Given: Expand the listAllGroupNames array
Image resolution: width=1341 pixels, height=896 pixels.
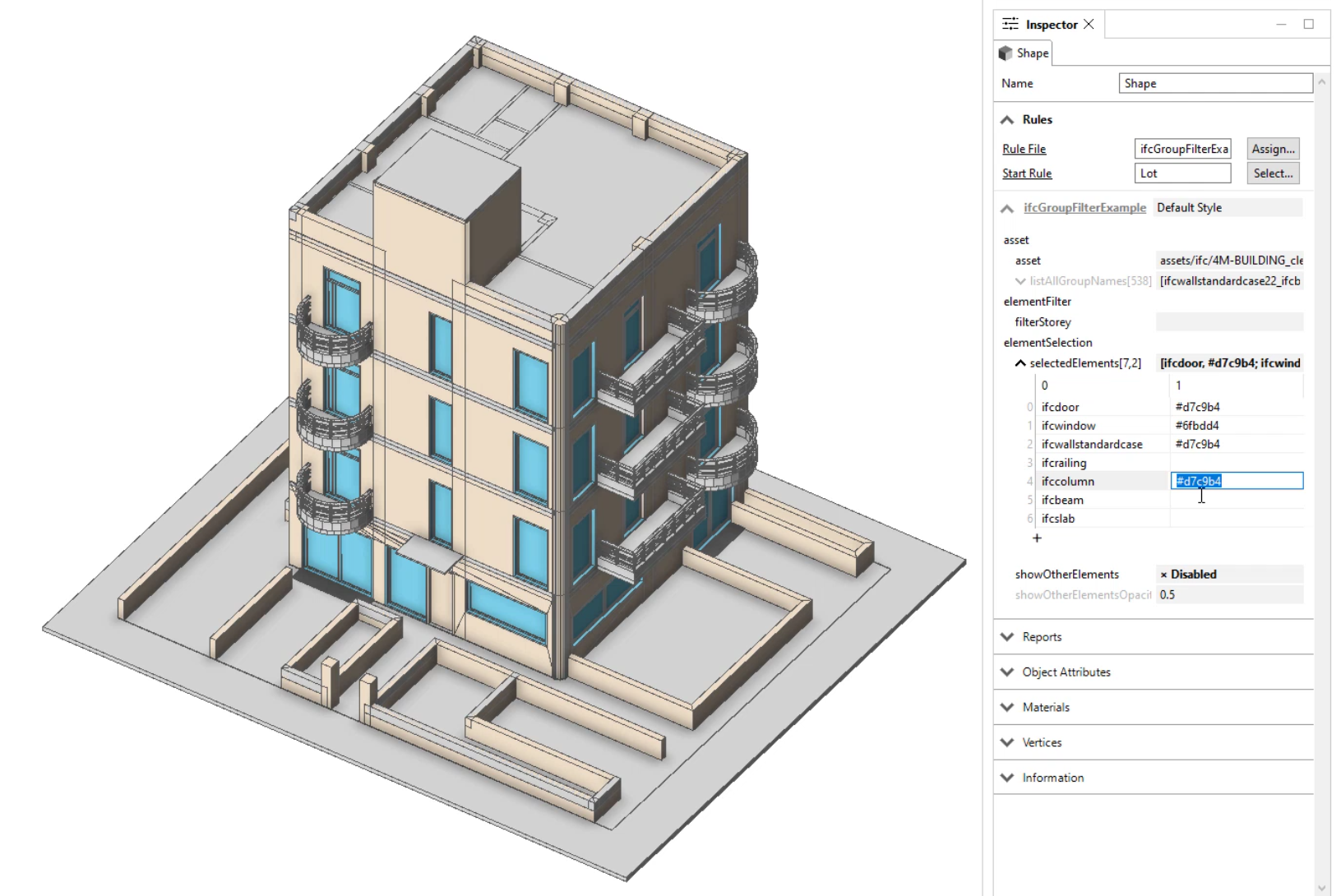Looking at the screenshot, I should pos(1020,281).
